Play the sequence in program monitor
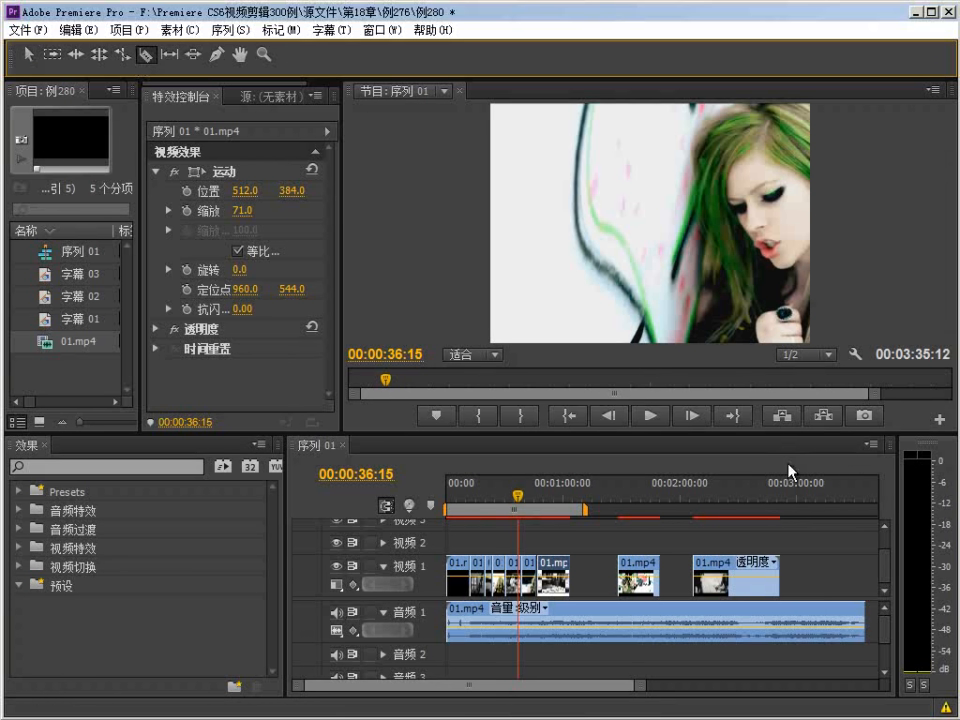 (x=650, y=416)
